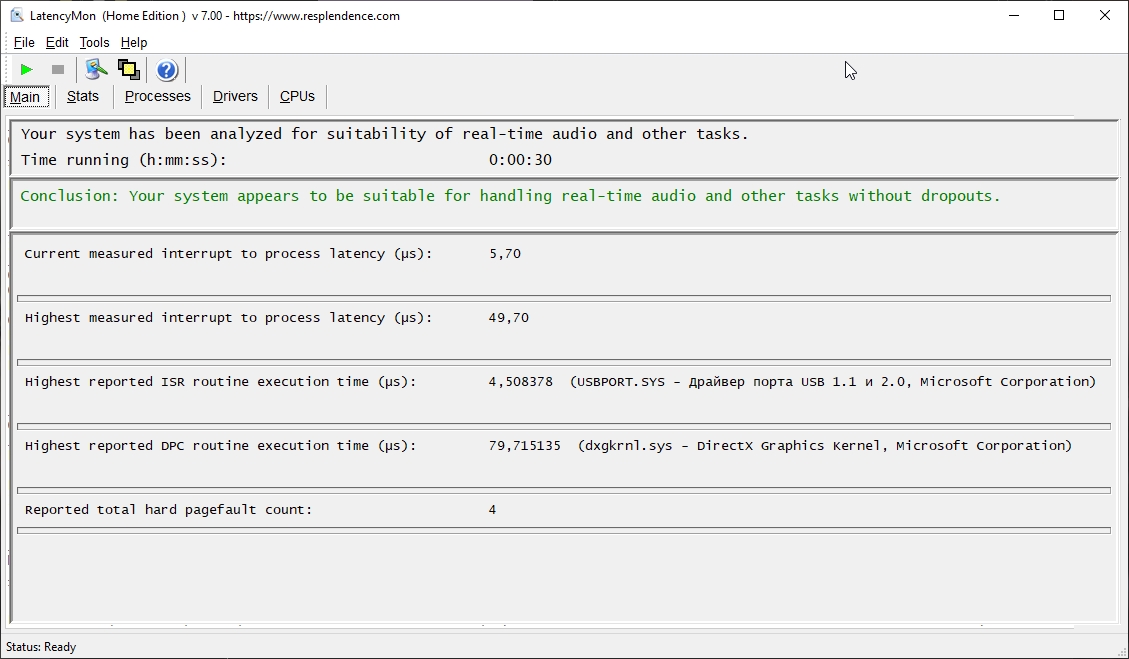
Task: Go to the Drivers tab
Action: [235, 96]
